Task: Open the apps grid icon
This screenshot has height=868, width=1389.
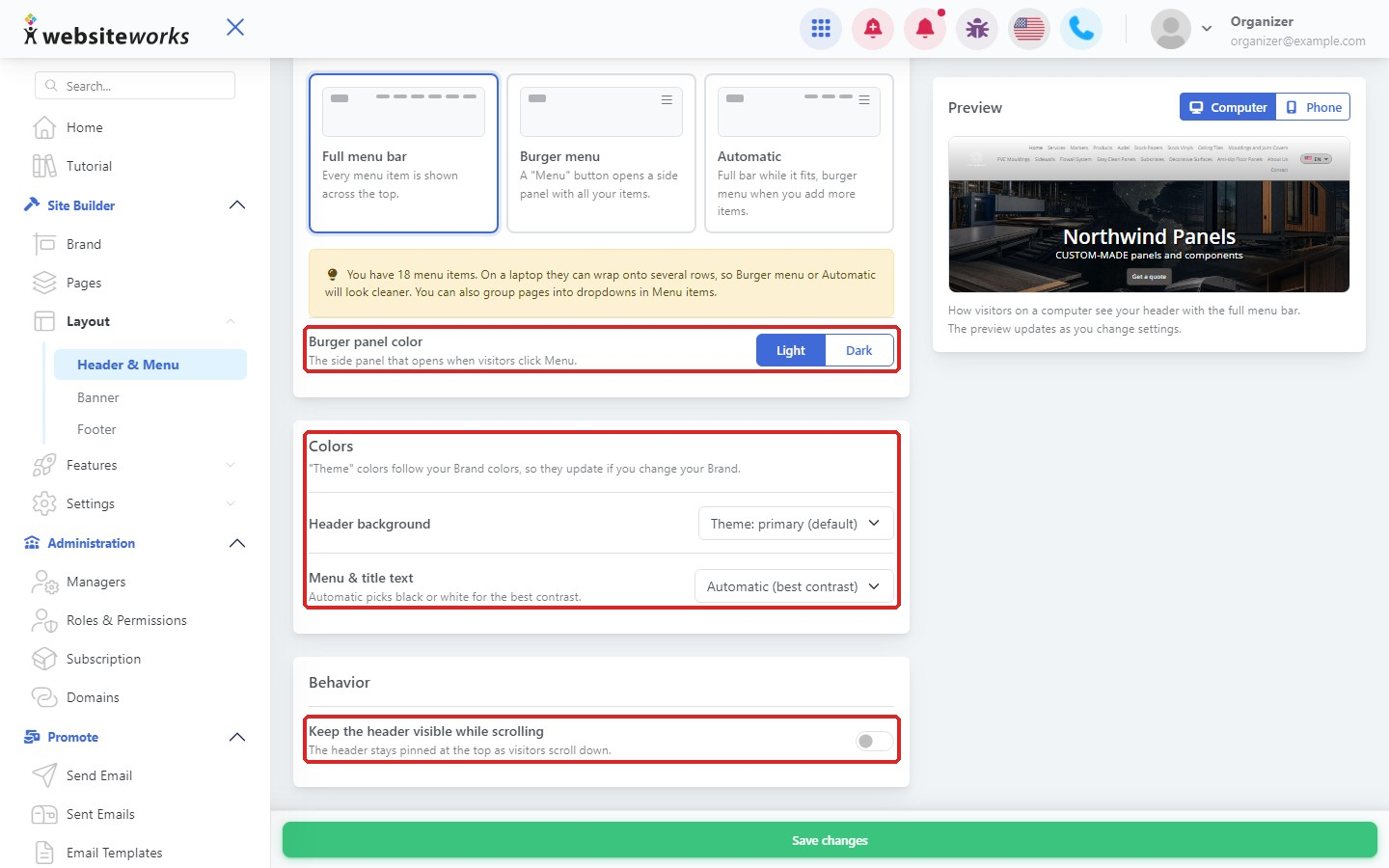Action: tap(821, 29)
